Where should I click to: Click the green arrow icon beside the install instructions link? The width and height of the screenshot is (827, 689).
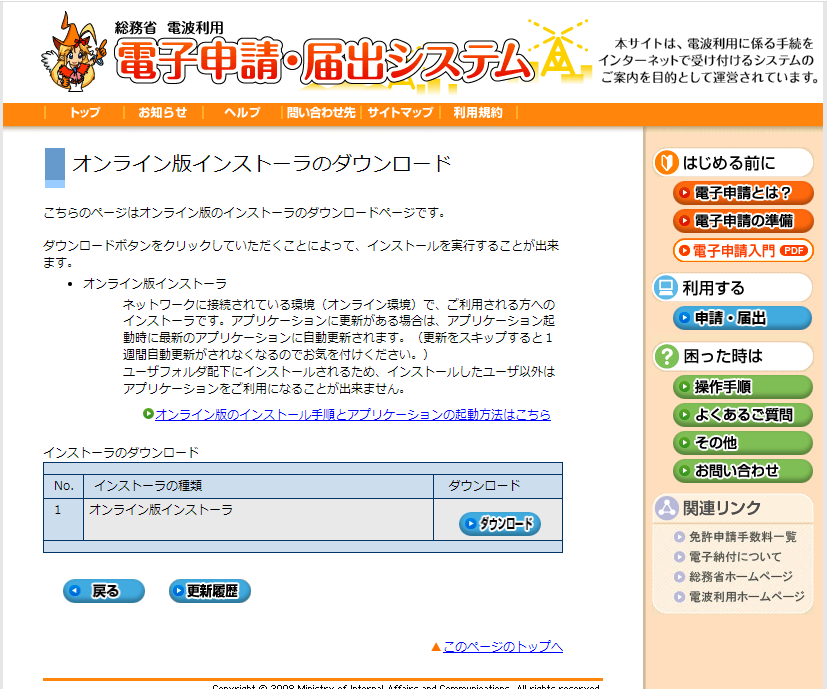(148, 414)
